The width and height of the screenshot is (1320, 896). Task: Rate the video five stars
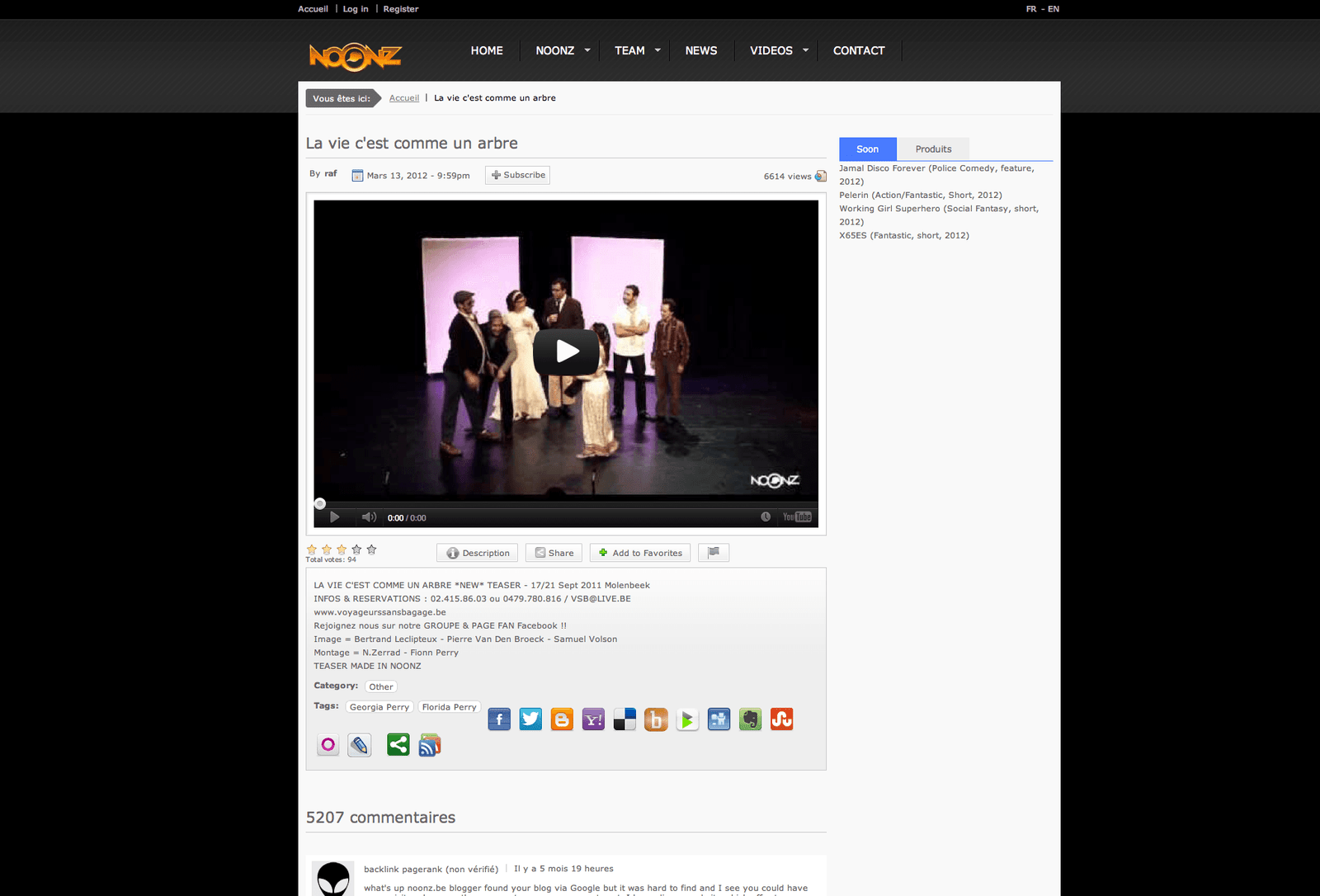371,549
